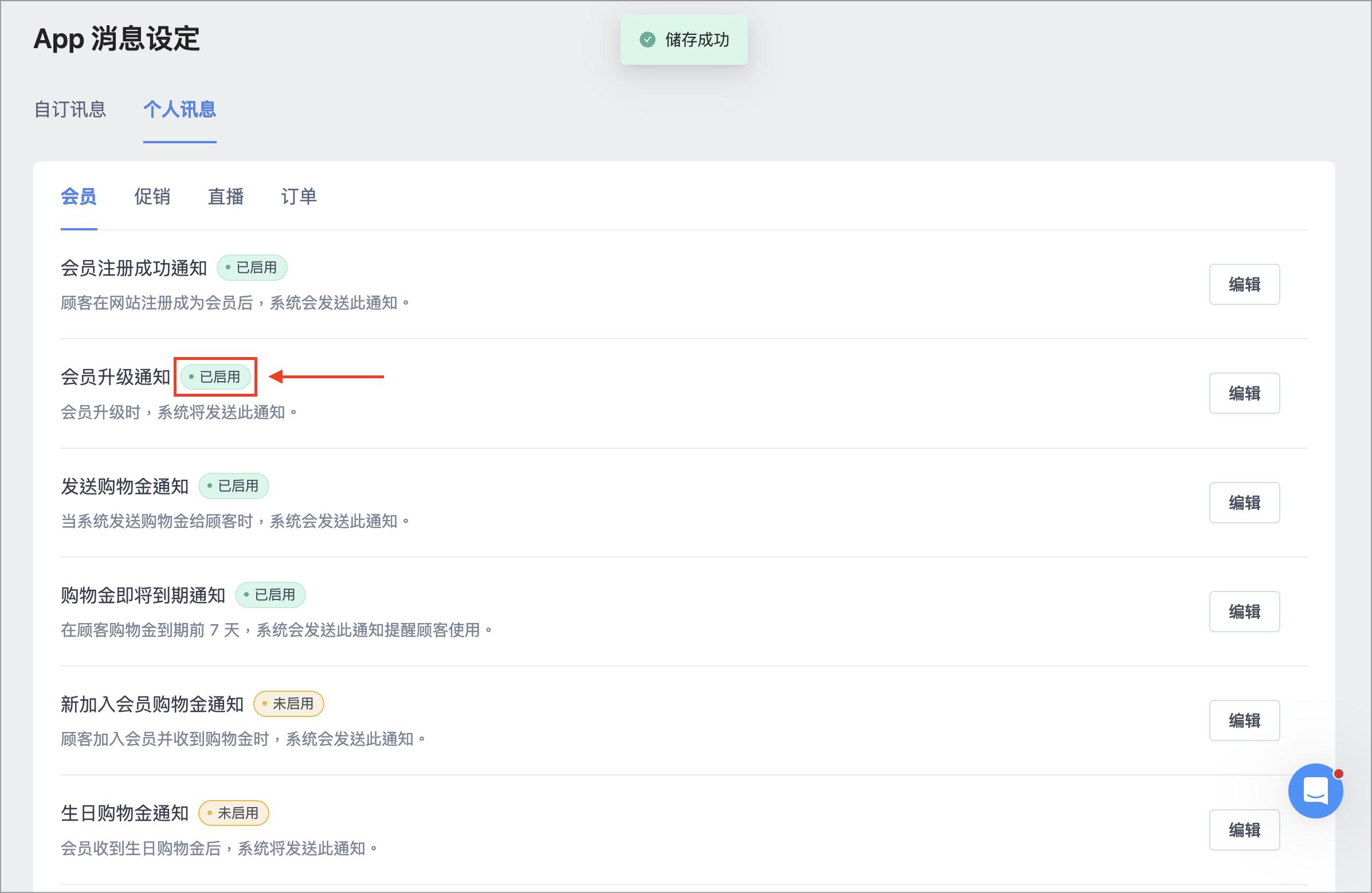Screen dimensions: 1372x893
Task: Click description 会员收到生日购物金后
Action: (141, 849)
